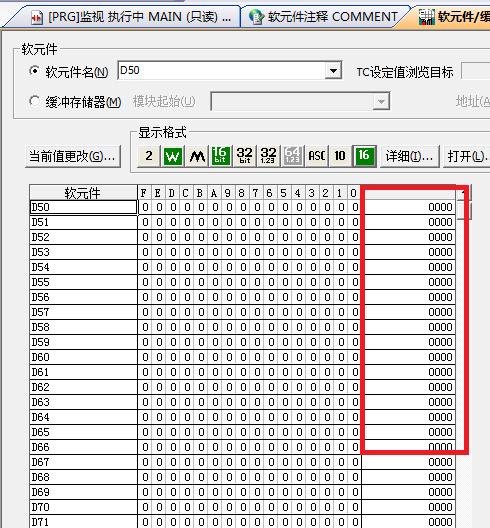490x528 pixels.
Task: Select the D50 device cell in the table
Action: click(x=83, y=207)
